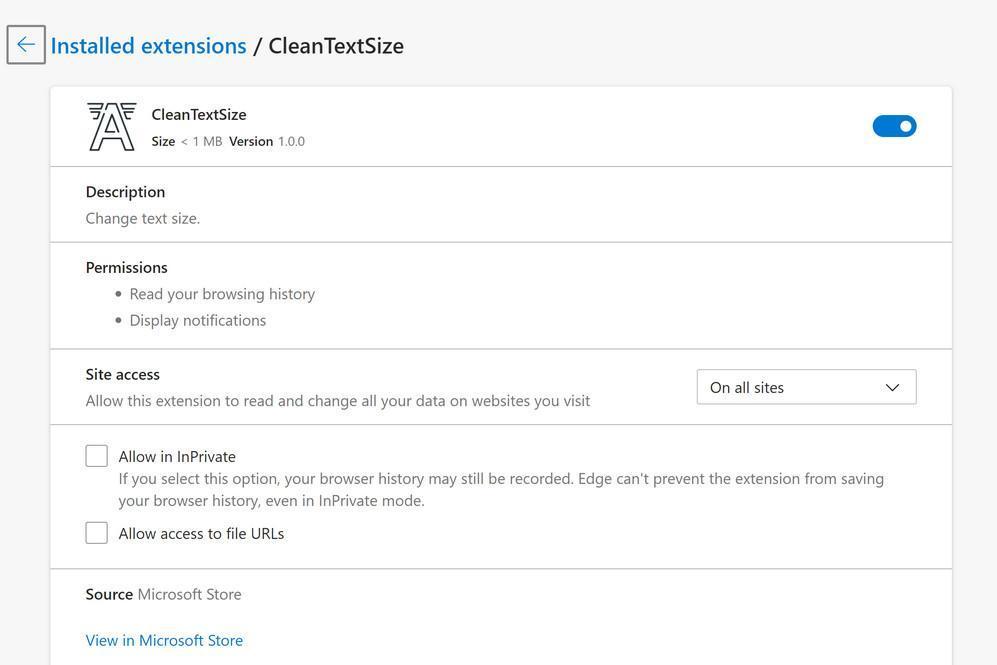
Task: Click the Description heading
Action: pos(125,192)
